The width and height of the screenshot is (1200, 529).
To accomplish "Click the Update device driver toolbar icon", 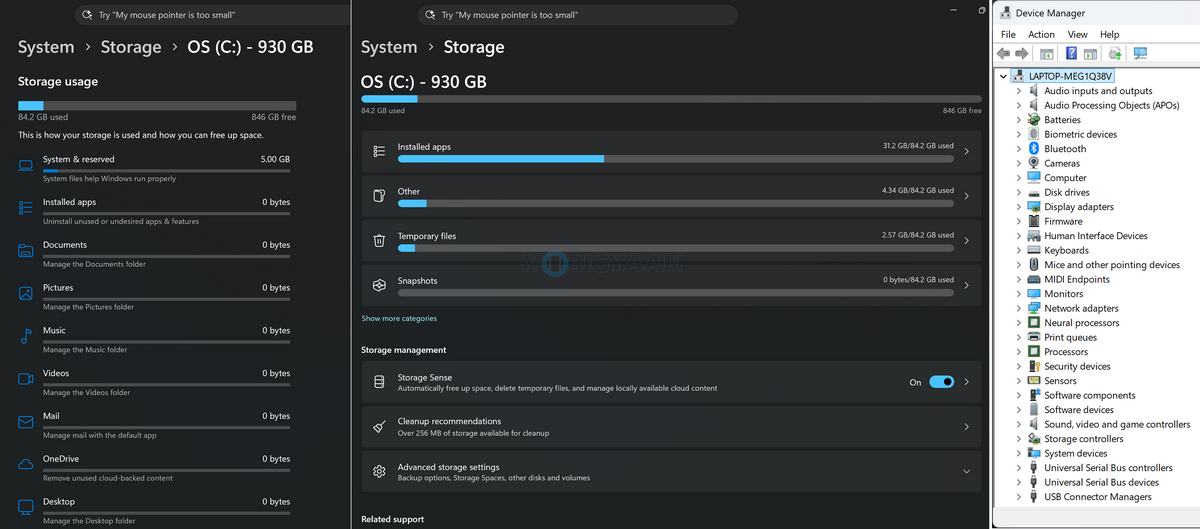I will pos(1115,53).
